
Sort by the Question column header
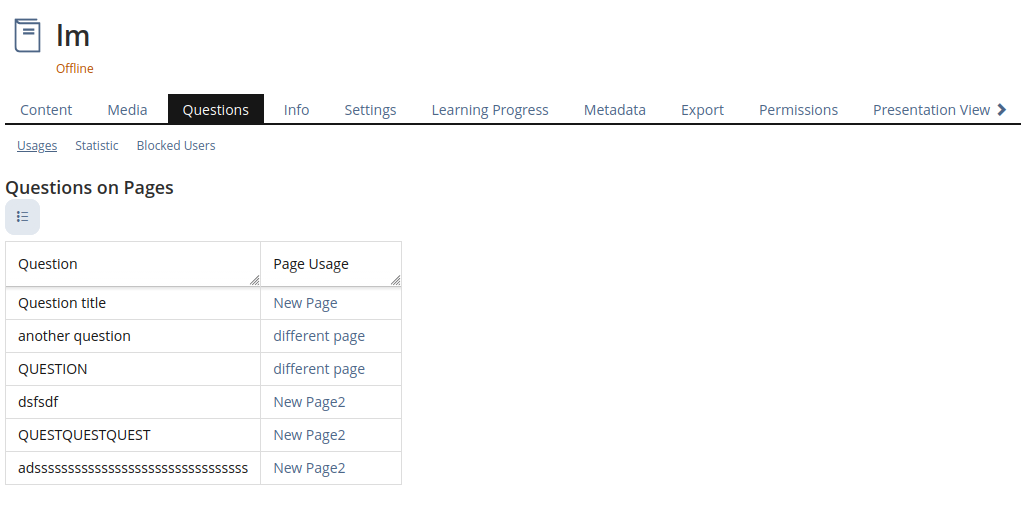48,264
